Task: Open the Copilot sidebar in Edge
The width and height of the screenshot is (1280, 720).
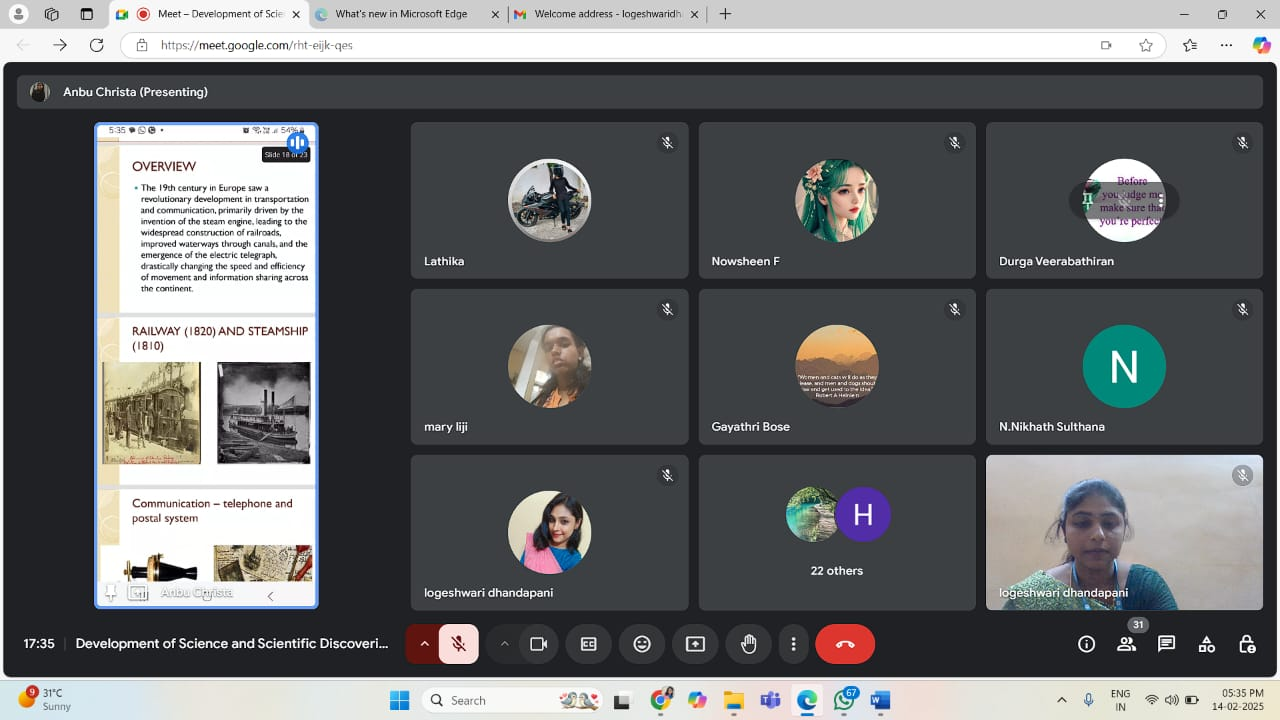Action: 1261,45
